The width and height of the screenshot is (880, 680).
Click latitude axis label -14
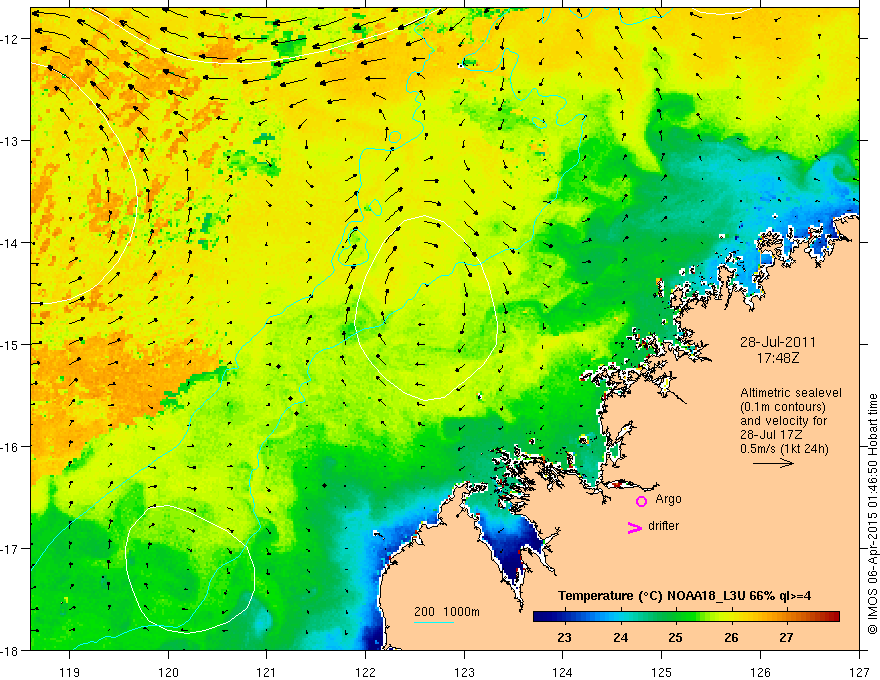click(11, 243)
